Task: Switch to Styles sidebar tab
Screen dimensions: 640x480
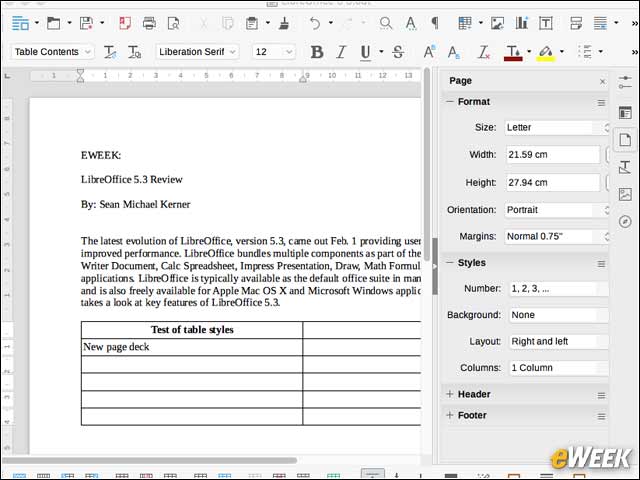Action: pyautogui.click(x=625, y=167)
